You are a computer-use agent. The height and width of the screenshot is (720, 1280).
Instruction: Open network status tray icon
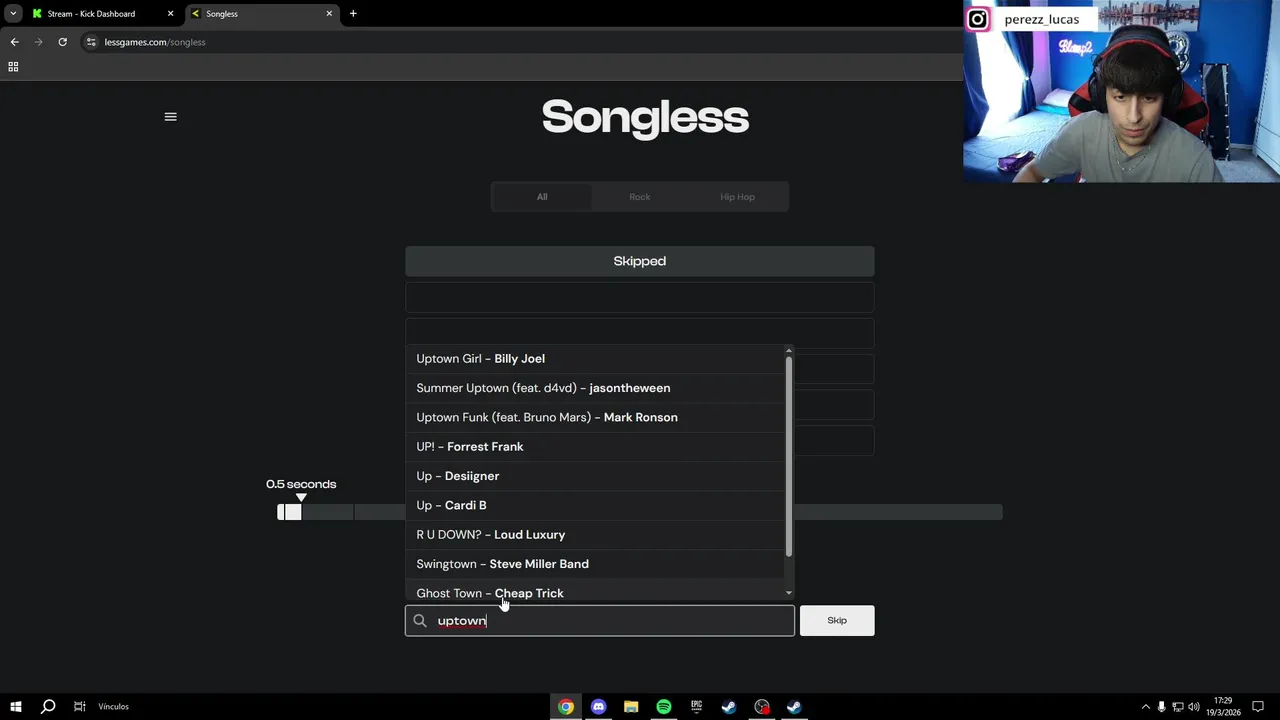(1177, 707)
